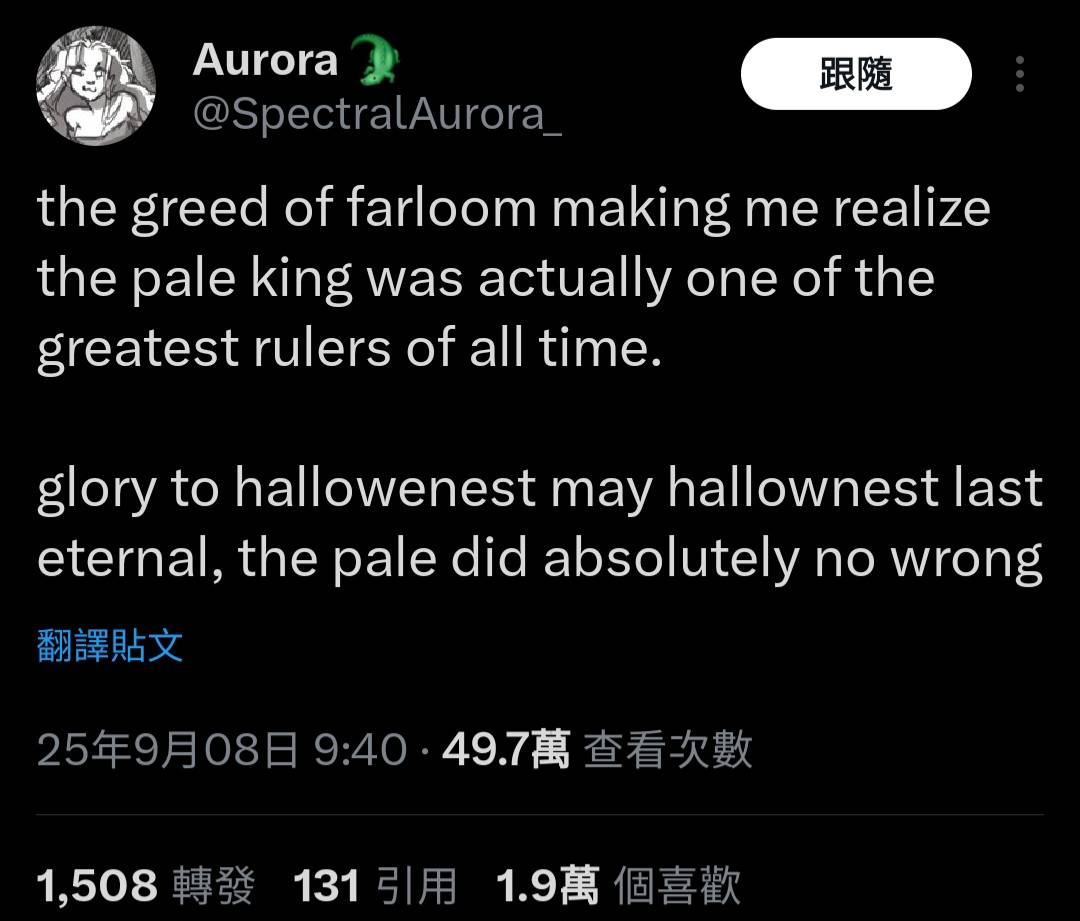
Task: Click the Aurora display name
Action: (x=265, y=60)
